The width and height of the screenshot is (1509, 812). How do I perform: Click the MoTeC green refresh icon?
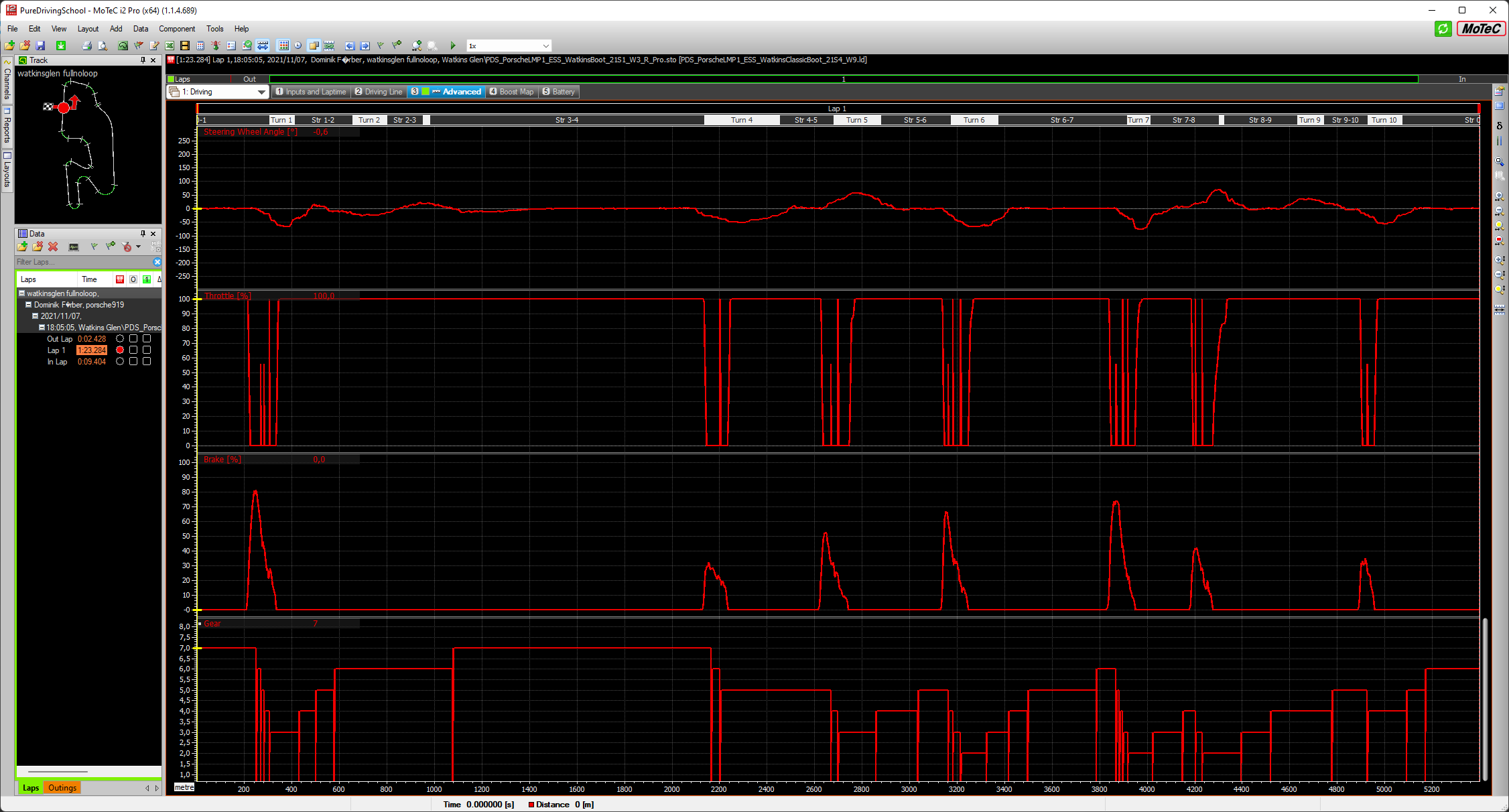tap(1443, 29)
